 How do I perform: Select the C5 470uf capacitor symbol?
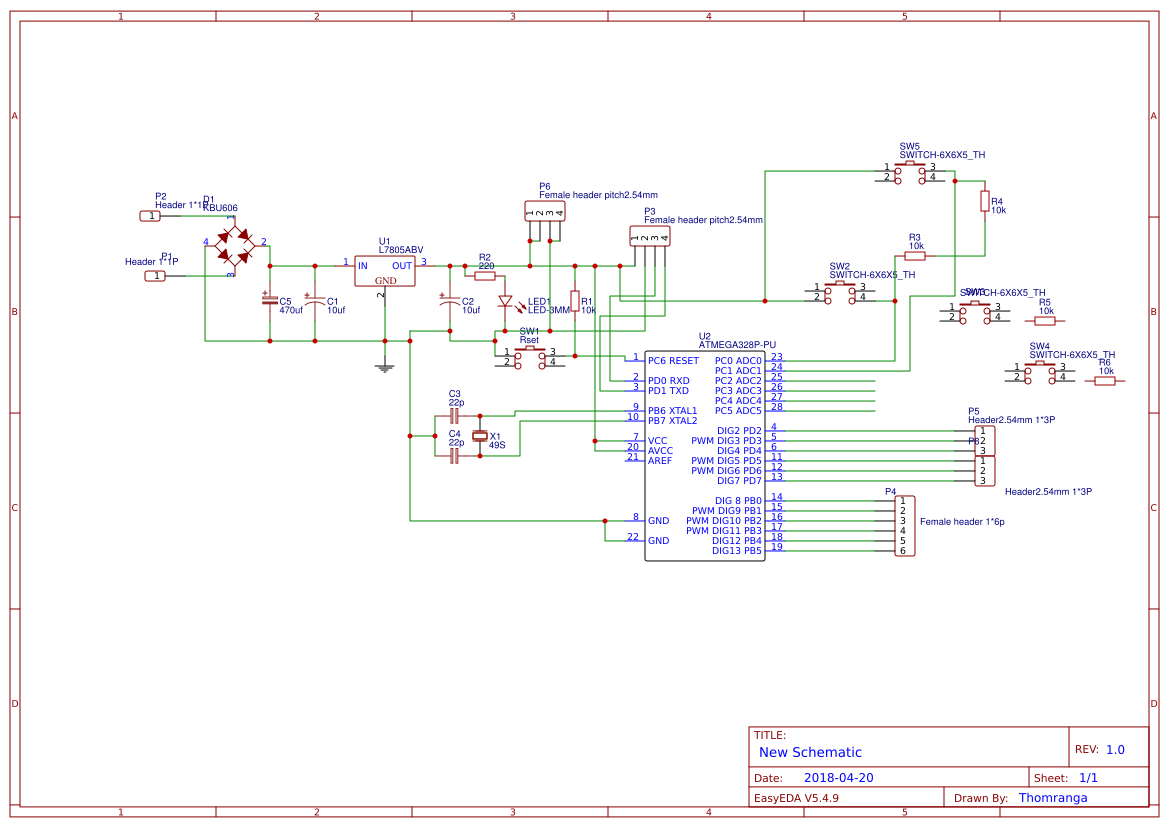270,300
